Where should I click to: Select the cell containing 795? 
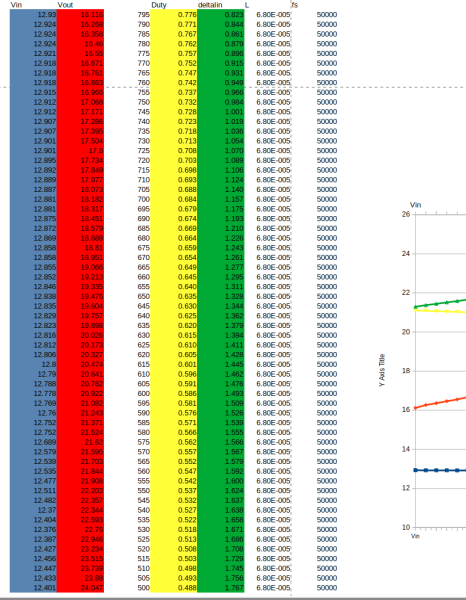tap(127, 15)
